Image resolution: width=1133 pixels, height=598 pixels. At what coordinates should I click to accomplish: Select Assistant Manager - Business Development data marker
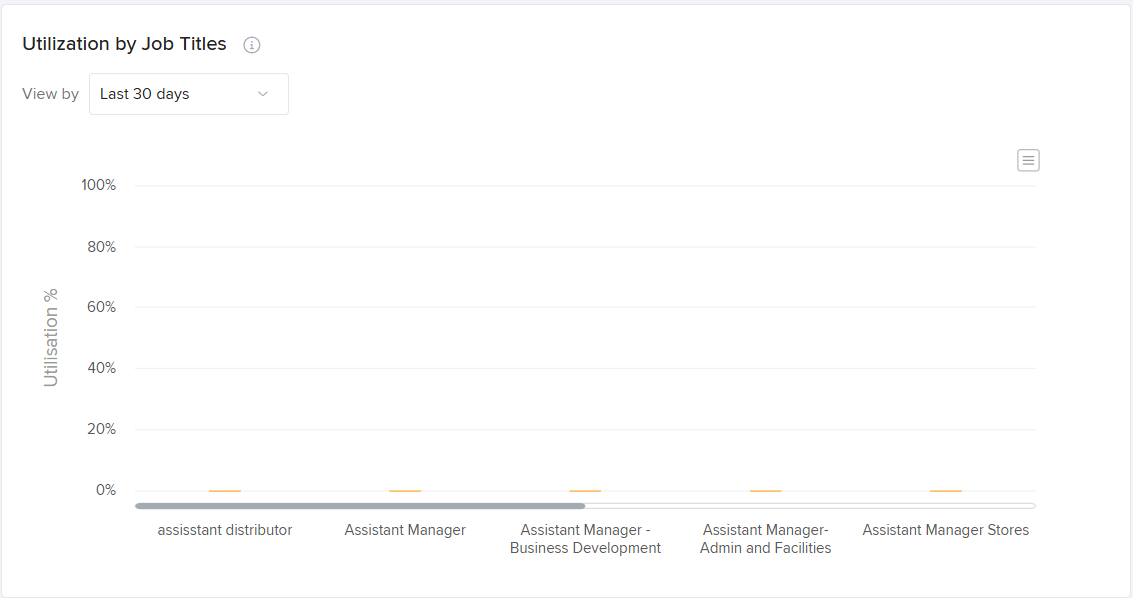pyautogui.click(x=585, y=491)
